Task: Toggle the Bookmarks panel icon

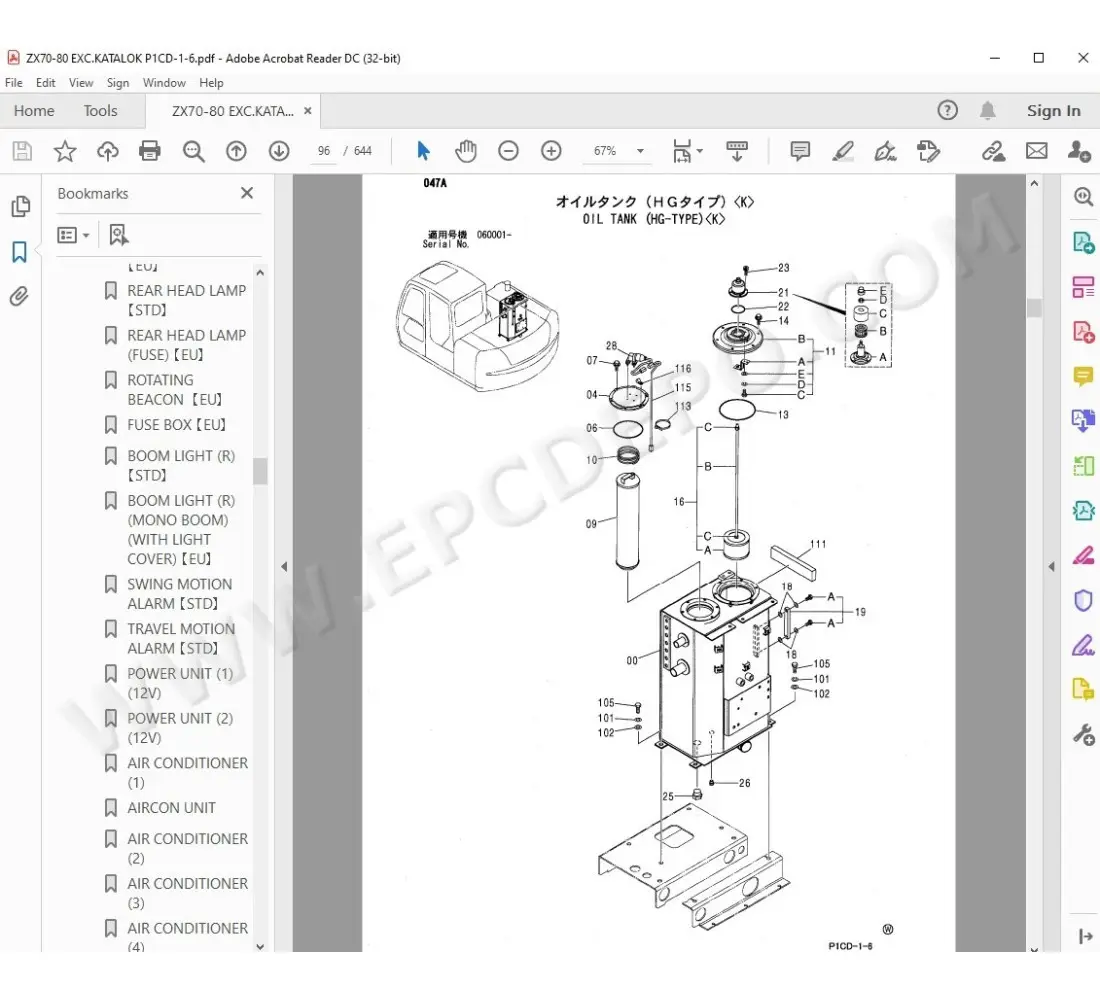Action: point(19,252)
